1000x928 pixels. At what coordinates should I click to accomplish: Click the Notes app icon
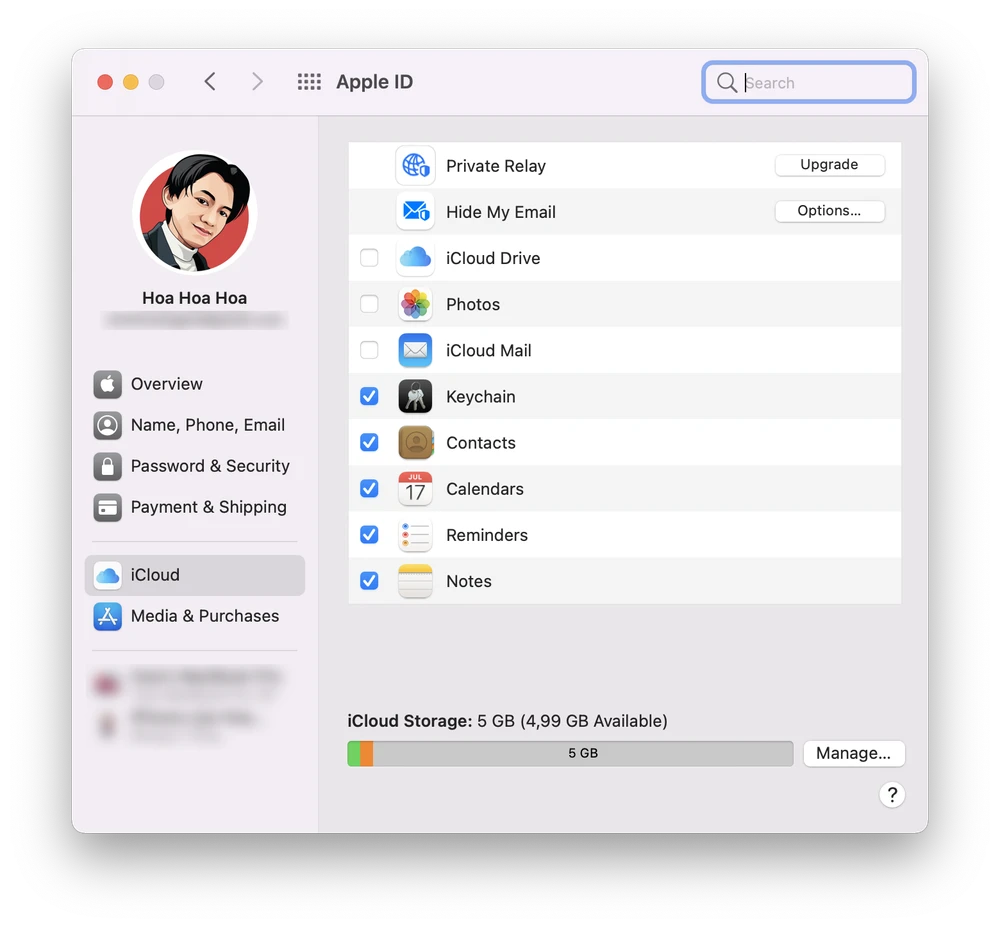415,581
